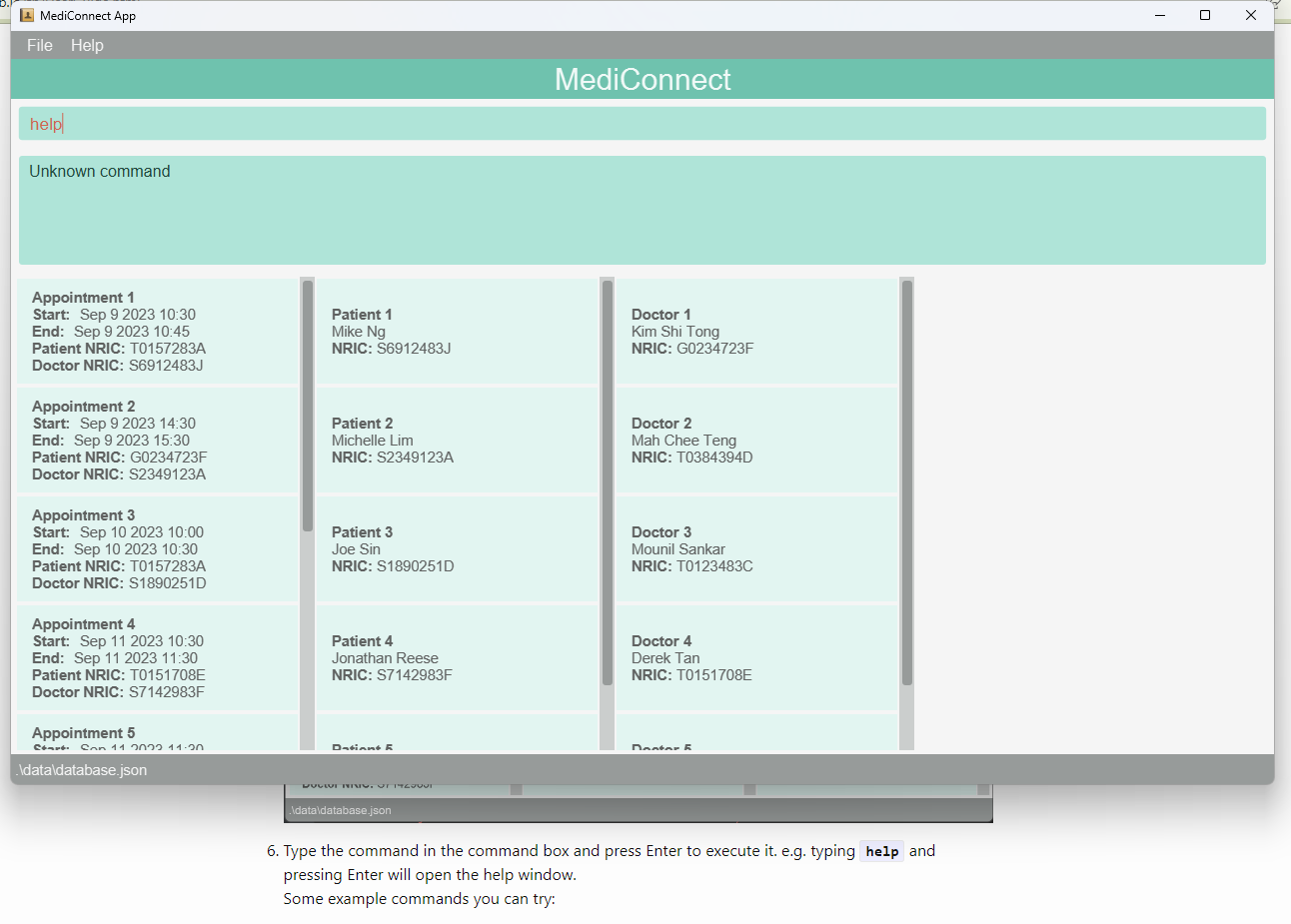Click 'NRIC: T0123483C' under Mounil Sankar
This screenshot has width=1291, height=924.
[x=692, y=566]
